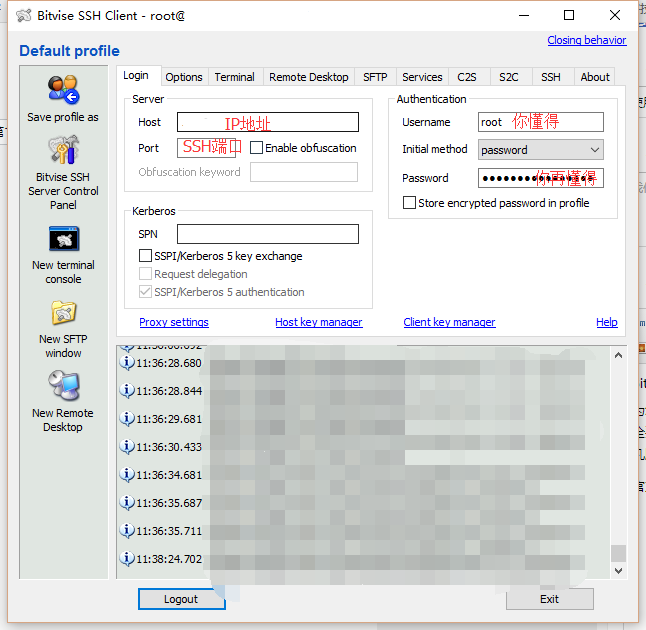Switch to the Options tab
The image size is (646, 630).
pyautogui.click(x=184, y=77)
